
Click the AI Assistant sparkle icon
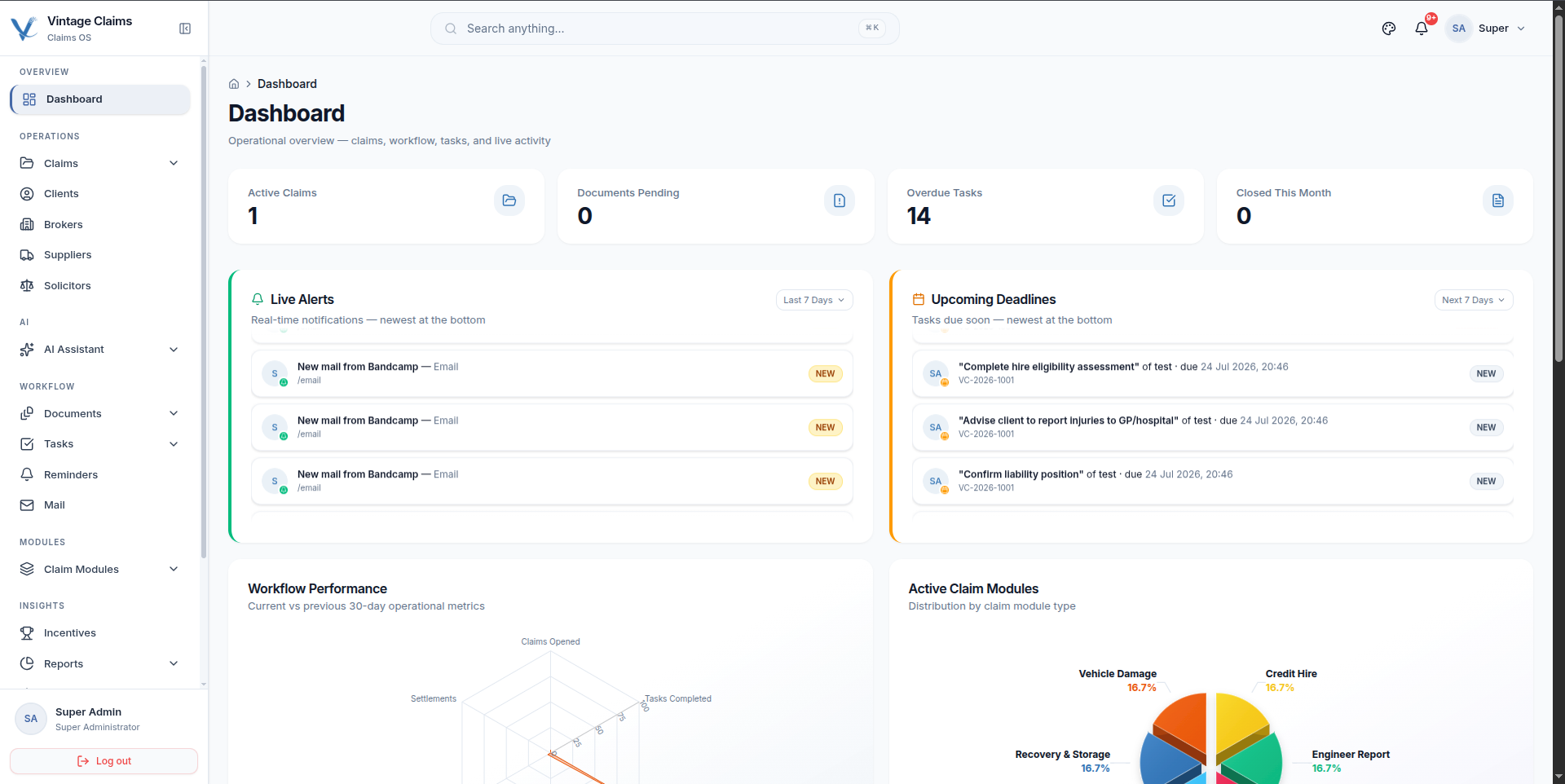point(27,350)
